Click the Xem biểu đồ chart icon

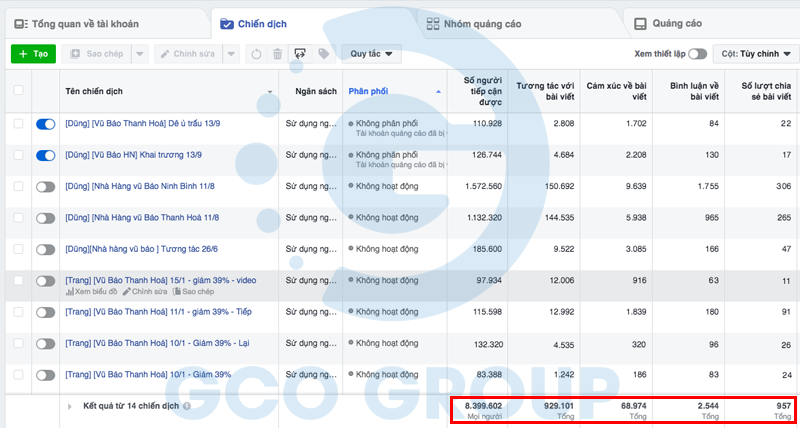(x=69, y=292)
